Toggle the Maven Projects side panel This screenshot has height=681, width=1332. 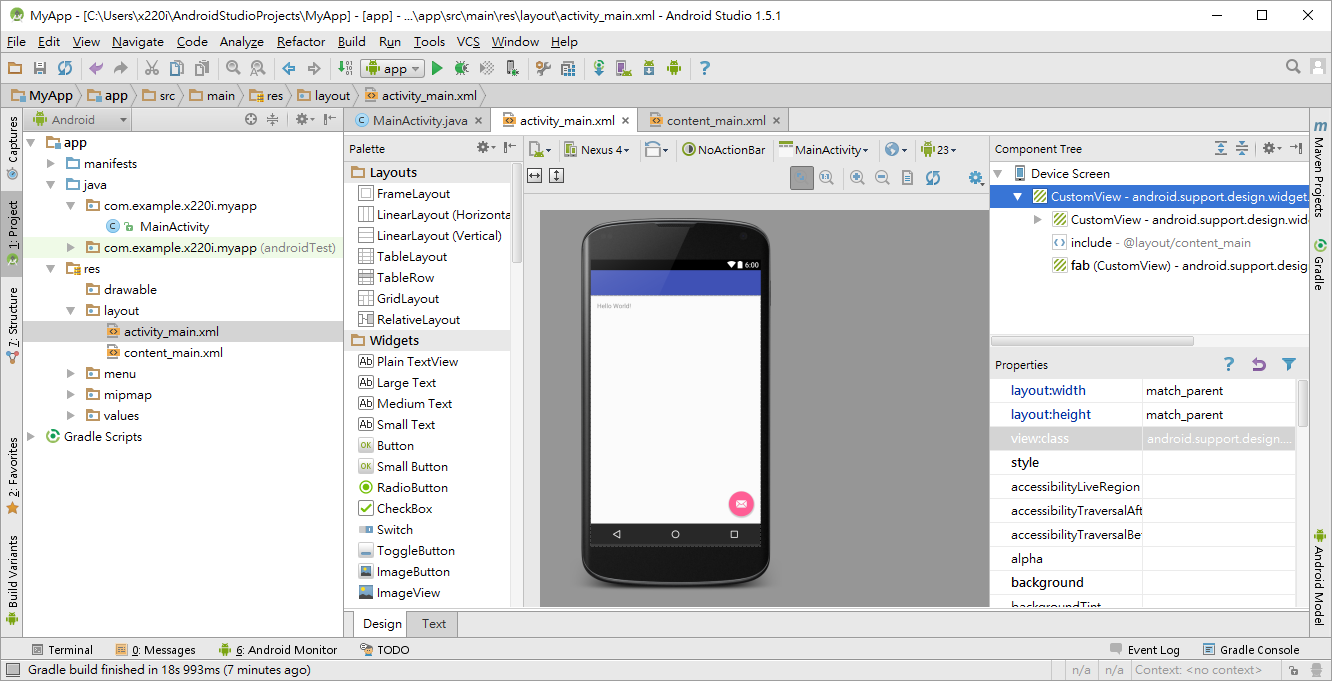1320,168
